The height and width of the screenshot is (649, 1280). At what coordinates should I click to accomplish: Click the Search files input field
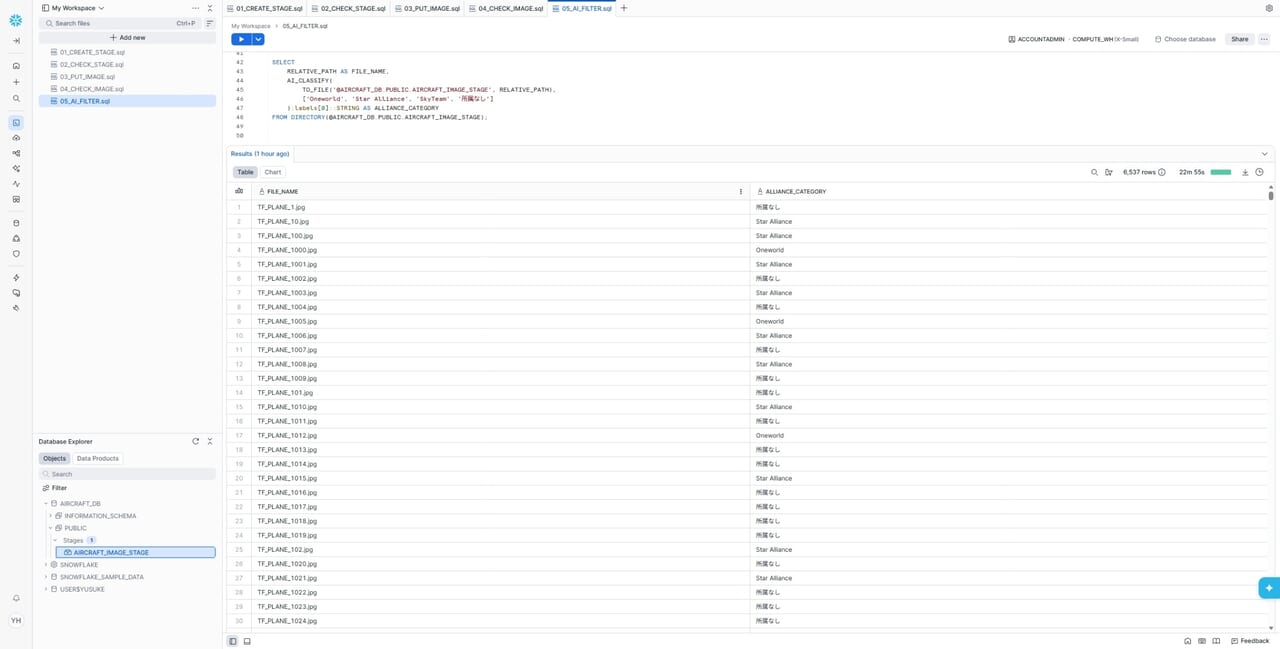pos(110,23)
